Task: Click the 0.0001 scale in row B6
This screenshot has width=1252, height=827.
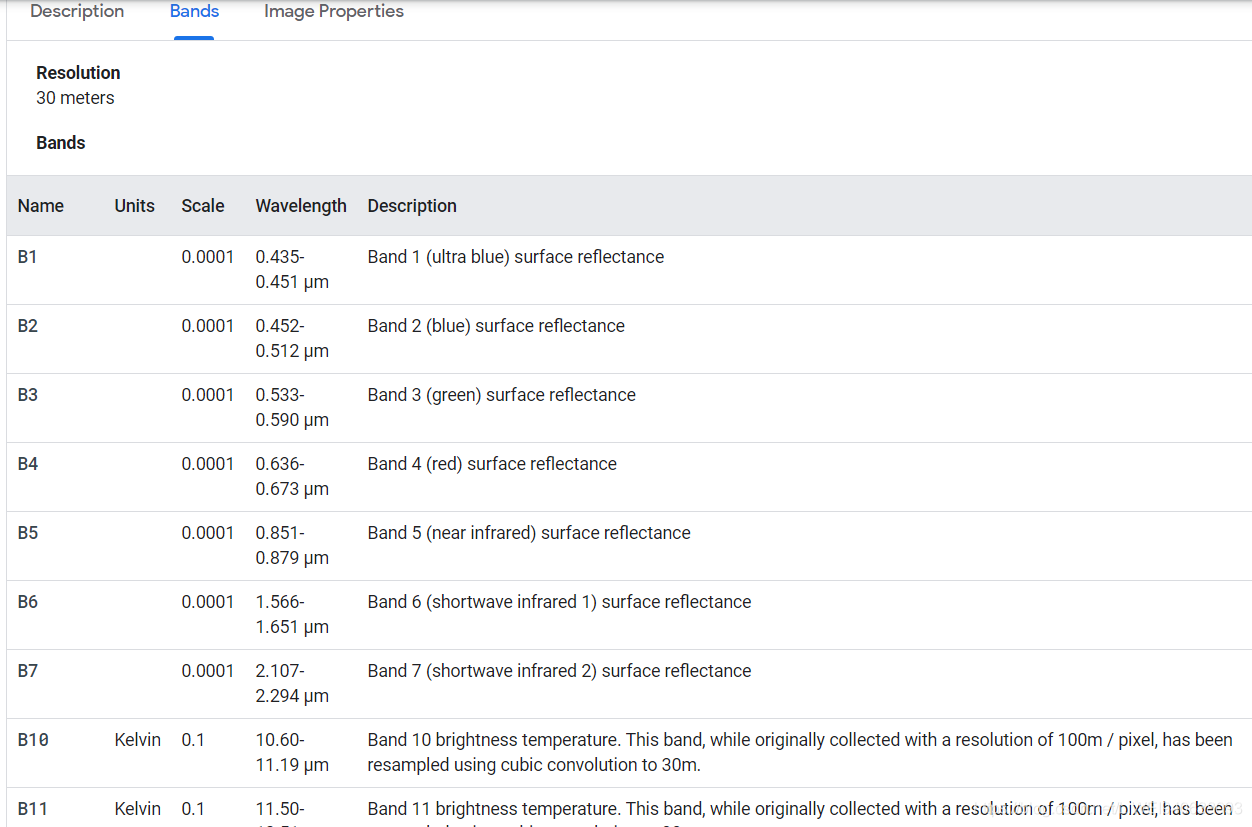Action: [208, 602]
